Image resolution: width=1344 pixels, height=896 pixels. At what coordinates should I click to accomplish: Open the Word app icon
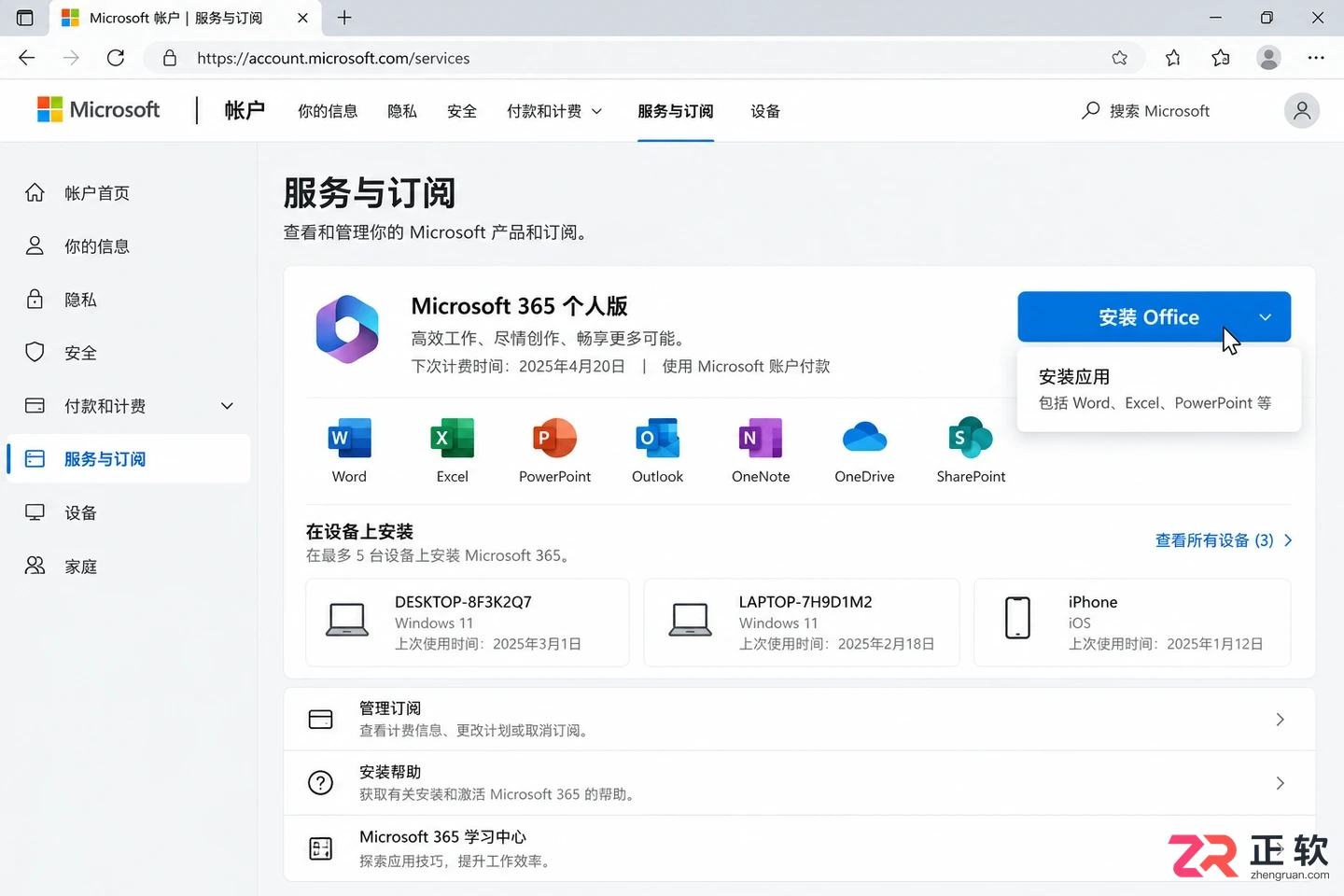coord(350,438)
